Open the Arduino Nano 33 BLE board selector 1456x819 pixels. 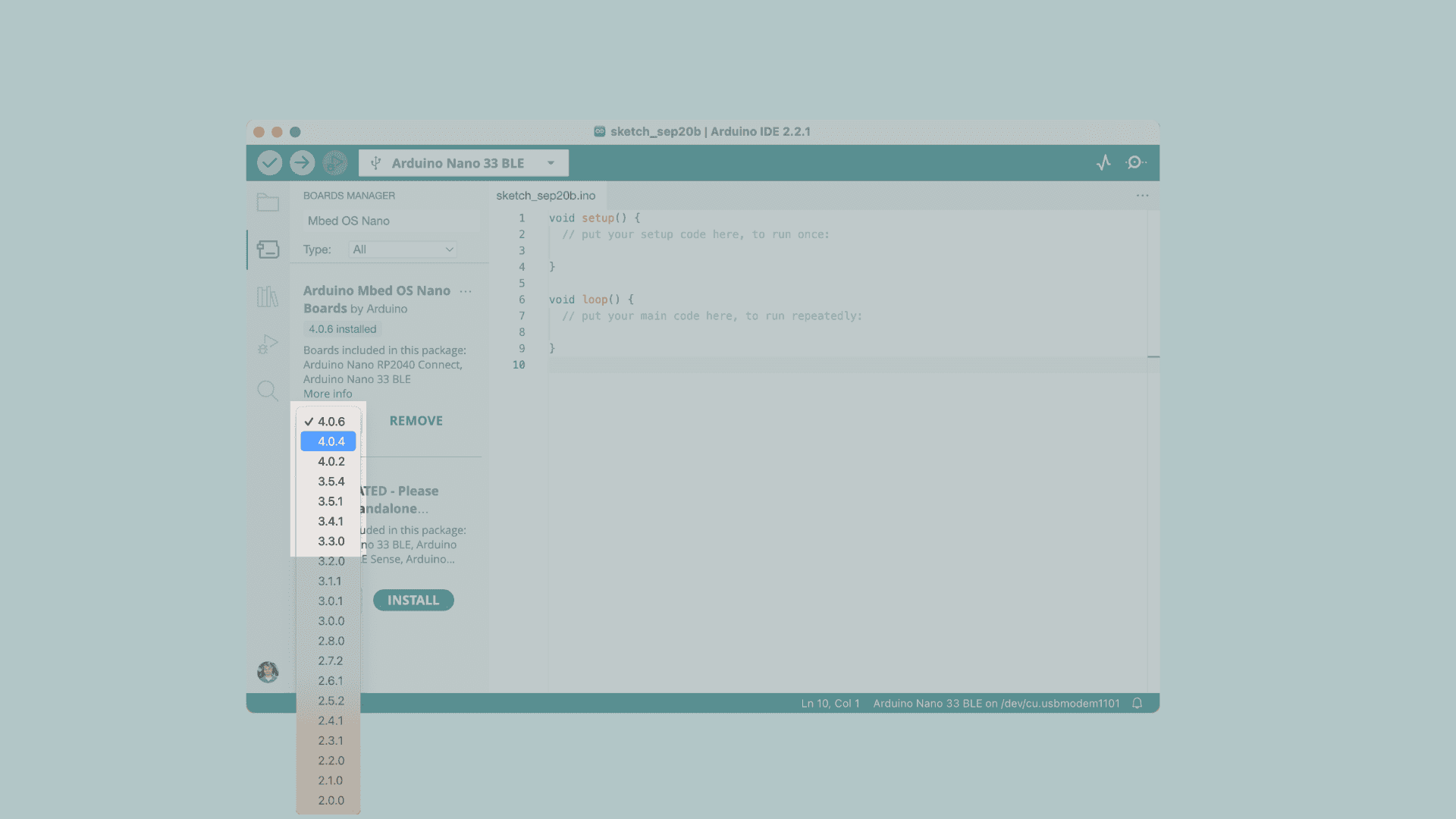click(x=463, y=163)
